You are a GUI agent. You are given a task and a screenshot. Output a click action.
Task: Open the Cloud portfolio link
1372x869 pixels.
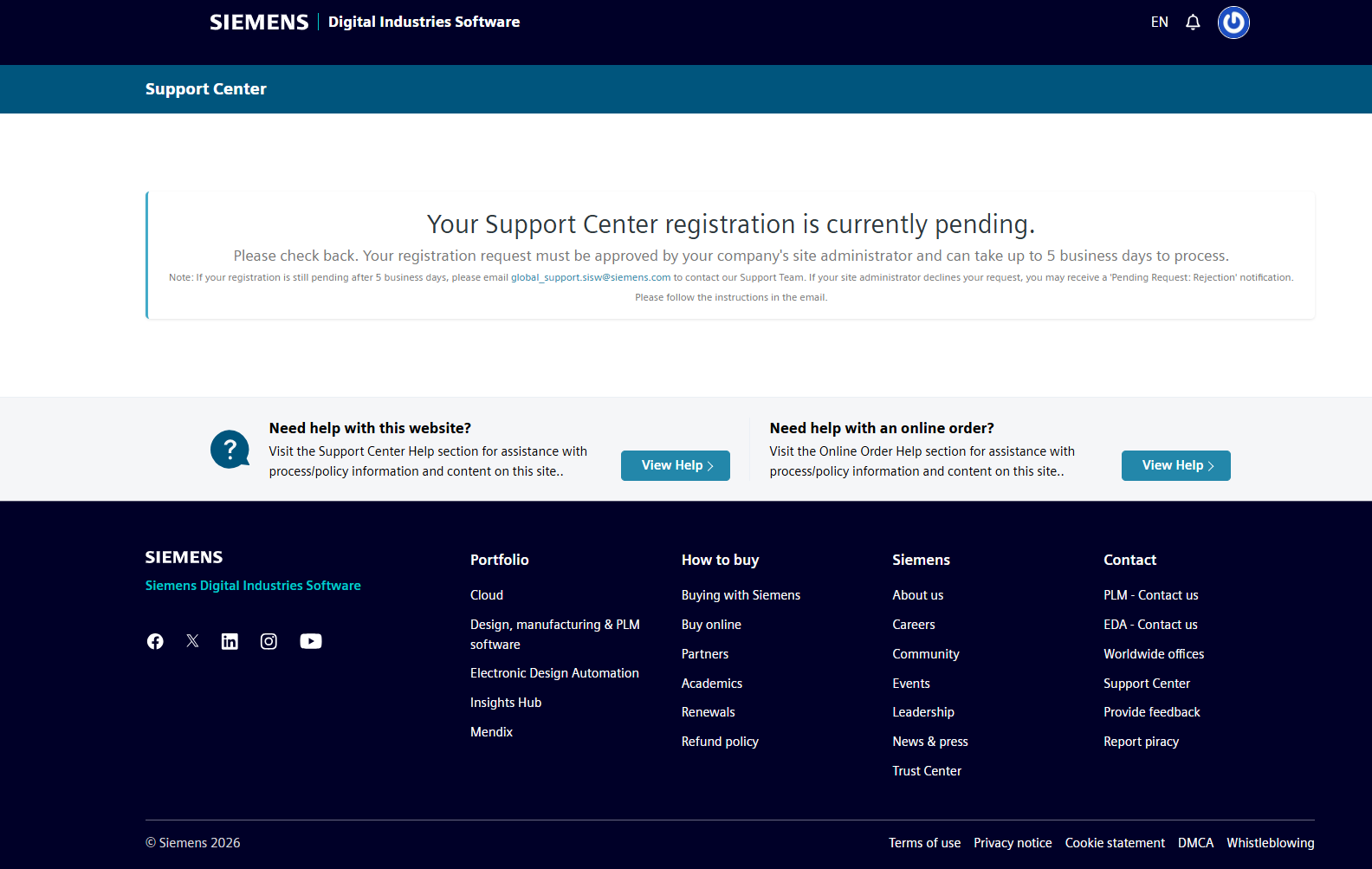point(487,595)
